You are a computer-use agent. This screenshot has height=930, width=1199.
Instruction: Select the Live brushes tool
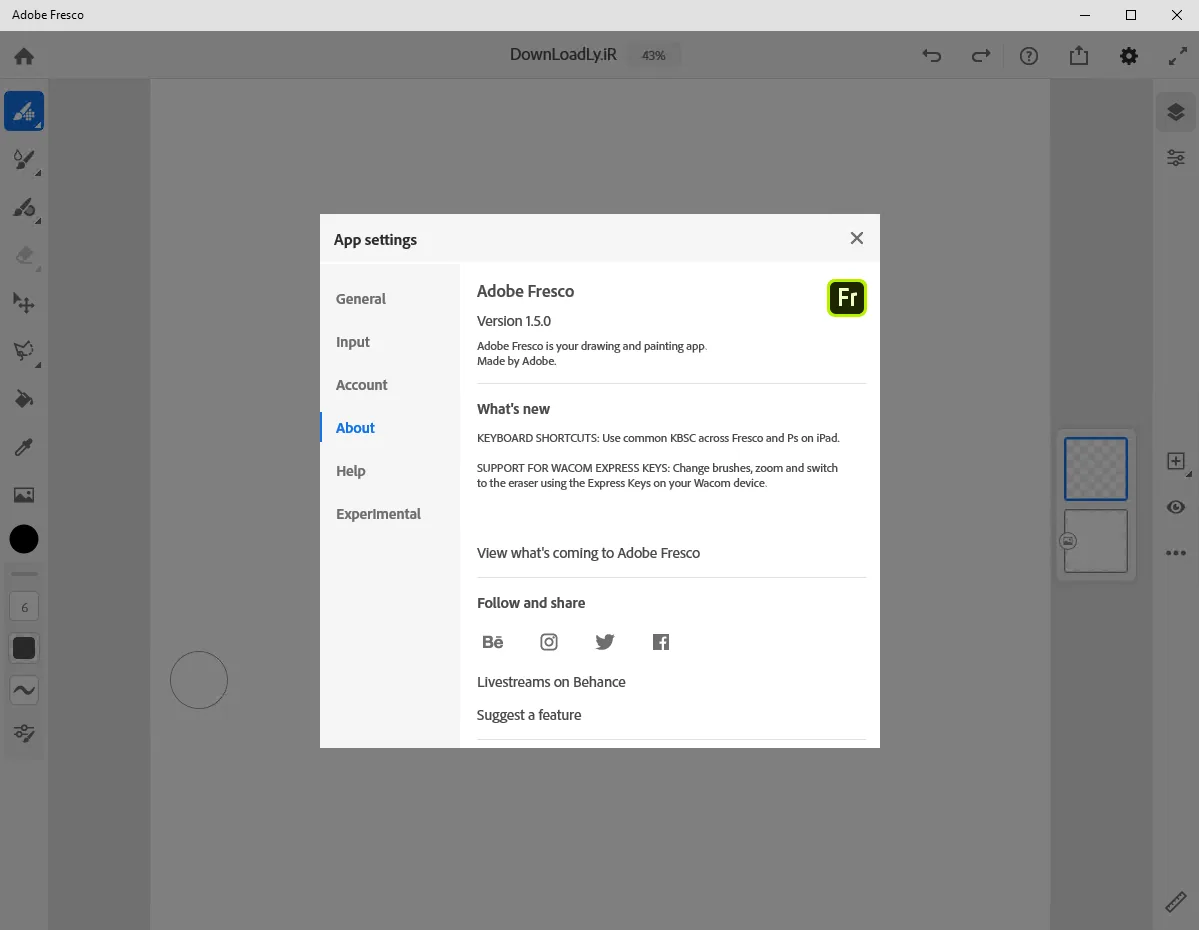pyautogui.click(x=24, y=160)
